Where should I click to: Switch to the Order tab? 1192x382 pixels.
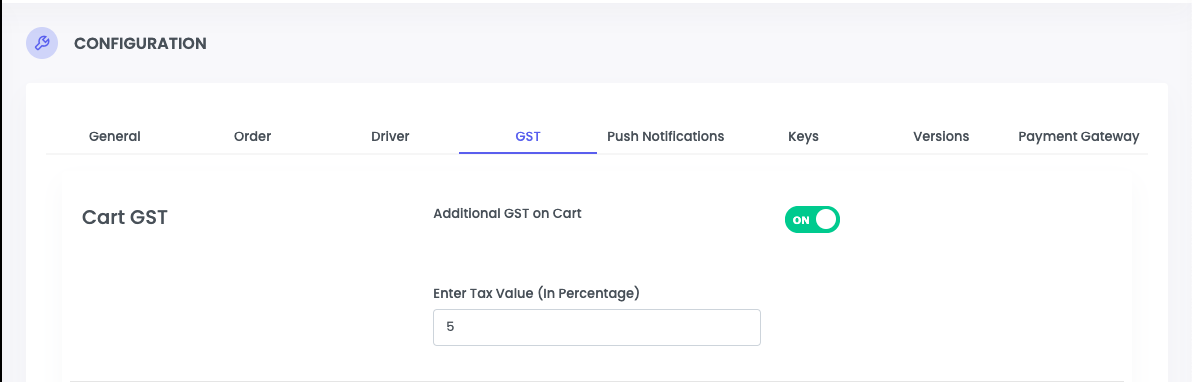252,137
